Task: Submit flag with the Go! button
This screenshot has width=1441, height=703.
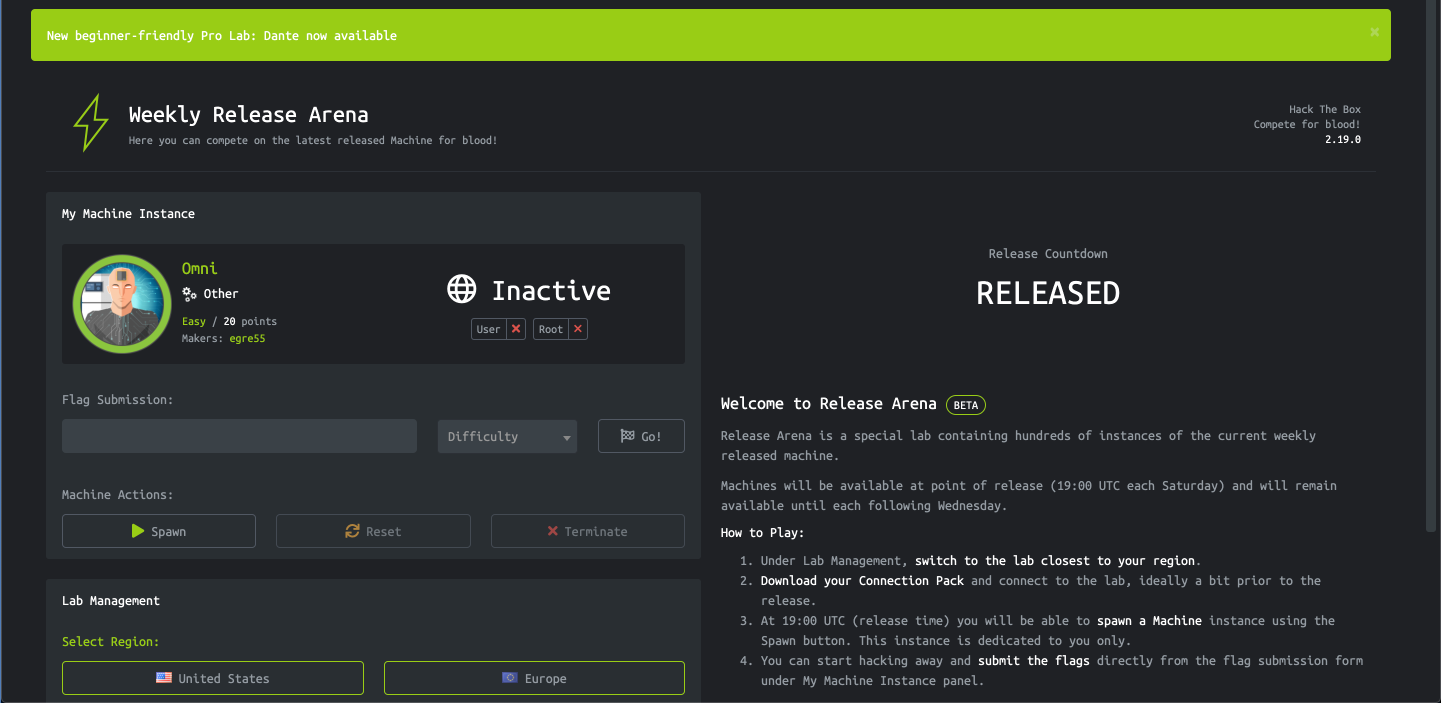Action: pos(641,436)
